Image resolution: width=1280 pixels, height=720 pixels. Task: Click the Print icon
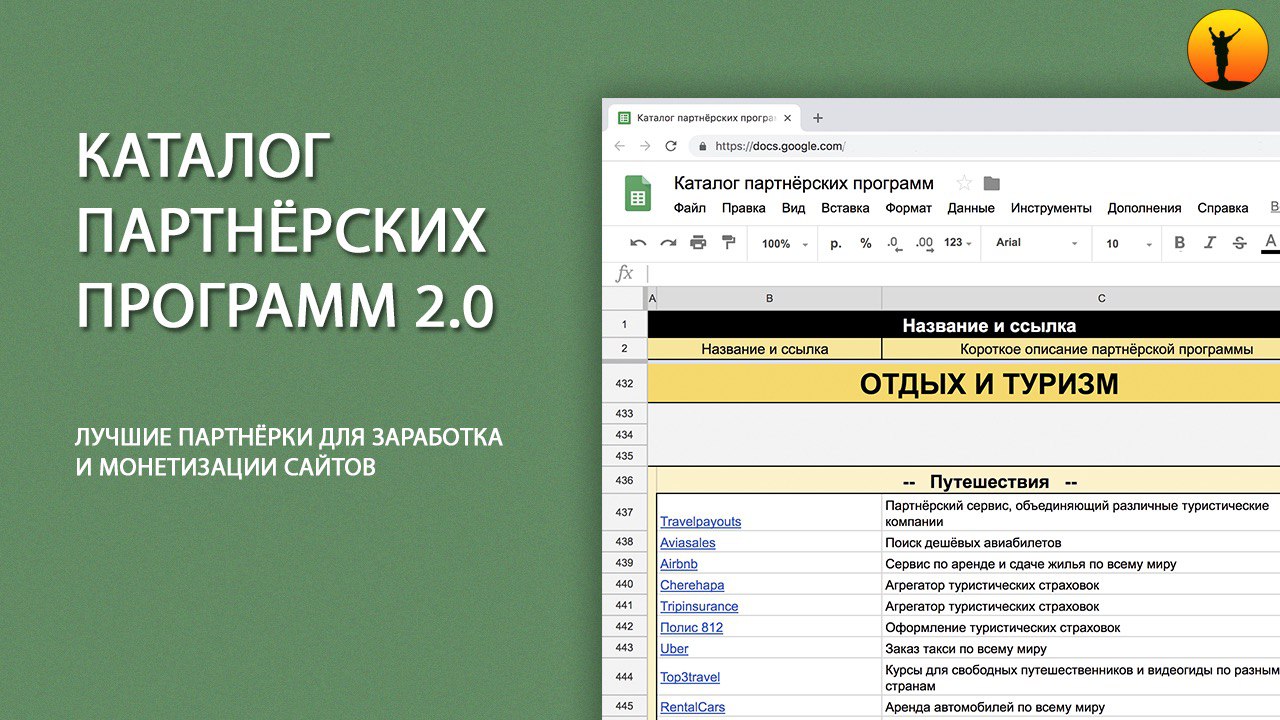[x=698, y=242]
